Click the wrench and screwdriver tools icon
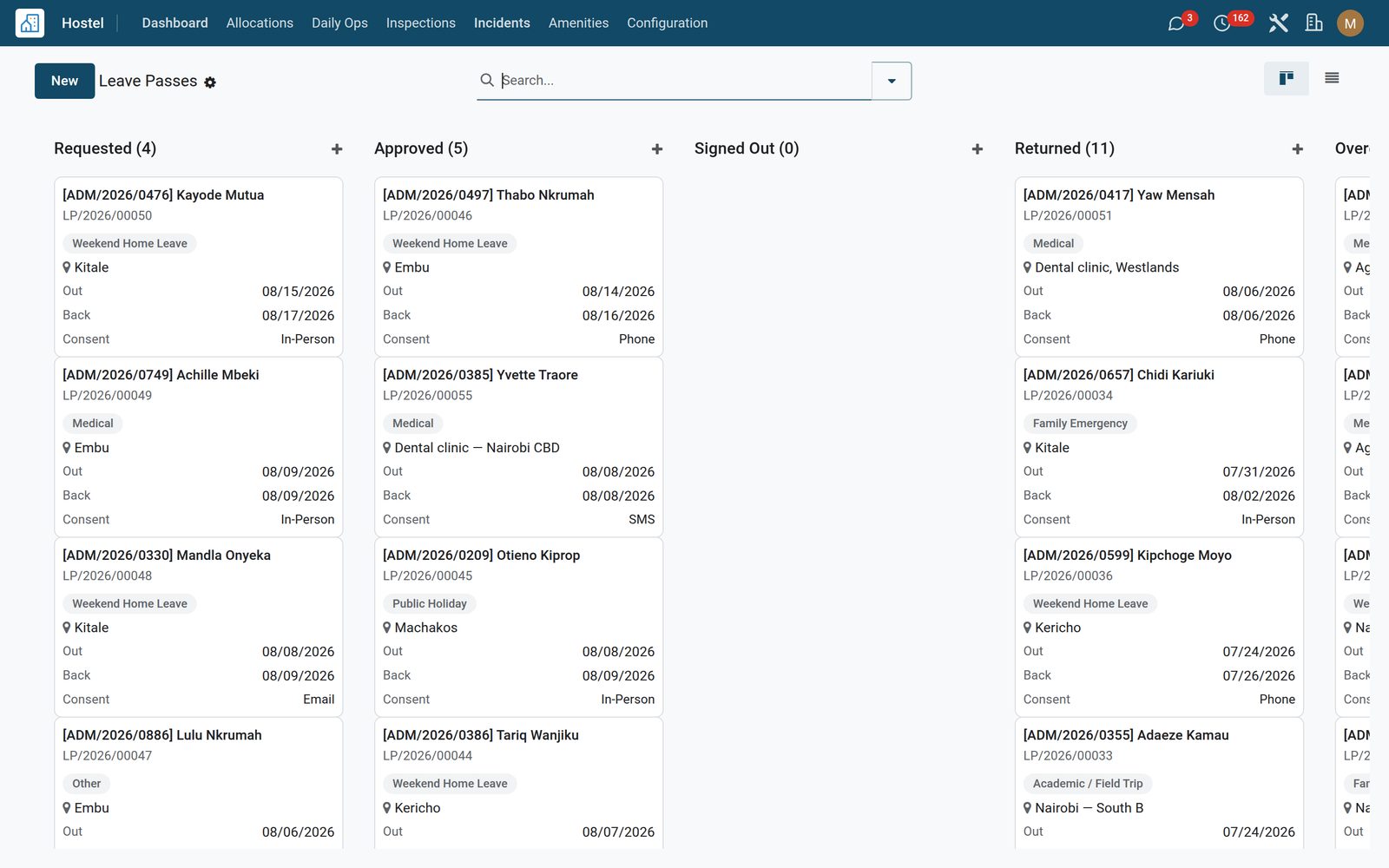Image resolution: width=1389 pixels, height=868 pixels. [1278, 23]
